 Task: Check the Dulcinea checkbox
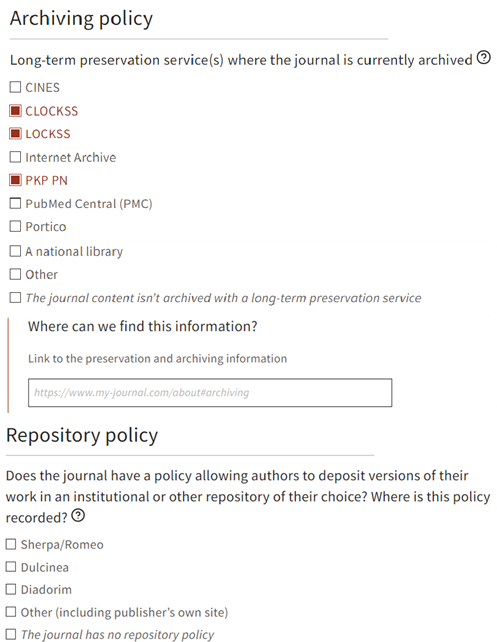11,567
